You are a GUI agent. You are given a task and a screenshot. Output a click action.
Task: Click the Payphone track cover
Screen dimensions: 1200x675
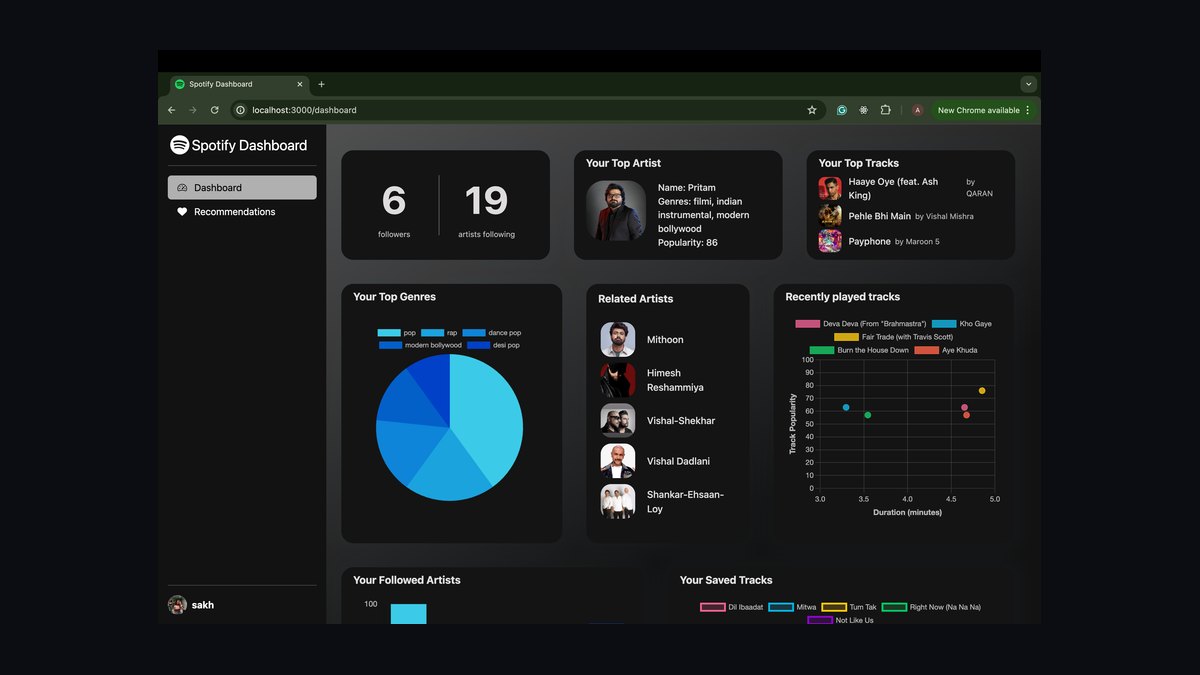click(830, 241)
